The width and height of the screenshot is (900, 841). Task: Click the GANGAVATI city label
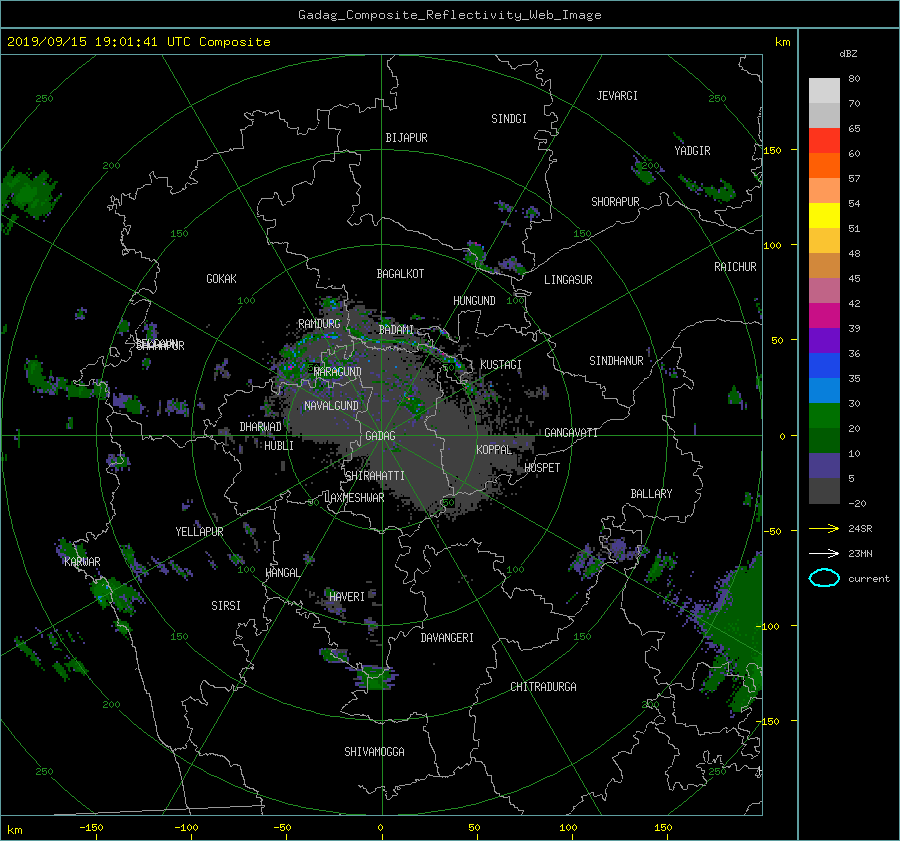571,433
